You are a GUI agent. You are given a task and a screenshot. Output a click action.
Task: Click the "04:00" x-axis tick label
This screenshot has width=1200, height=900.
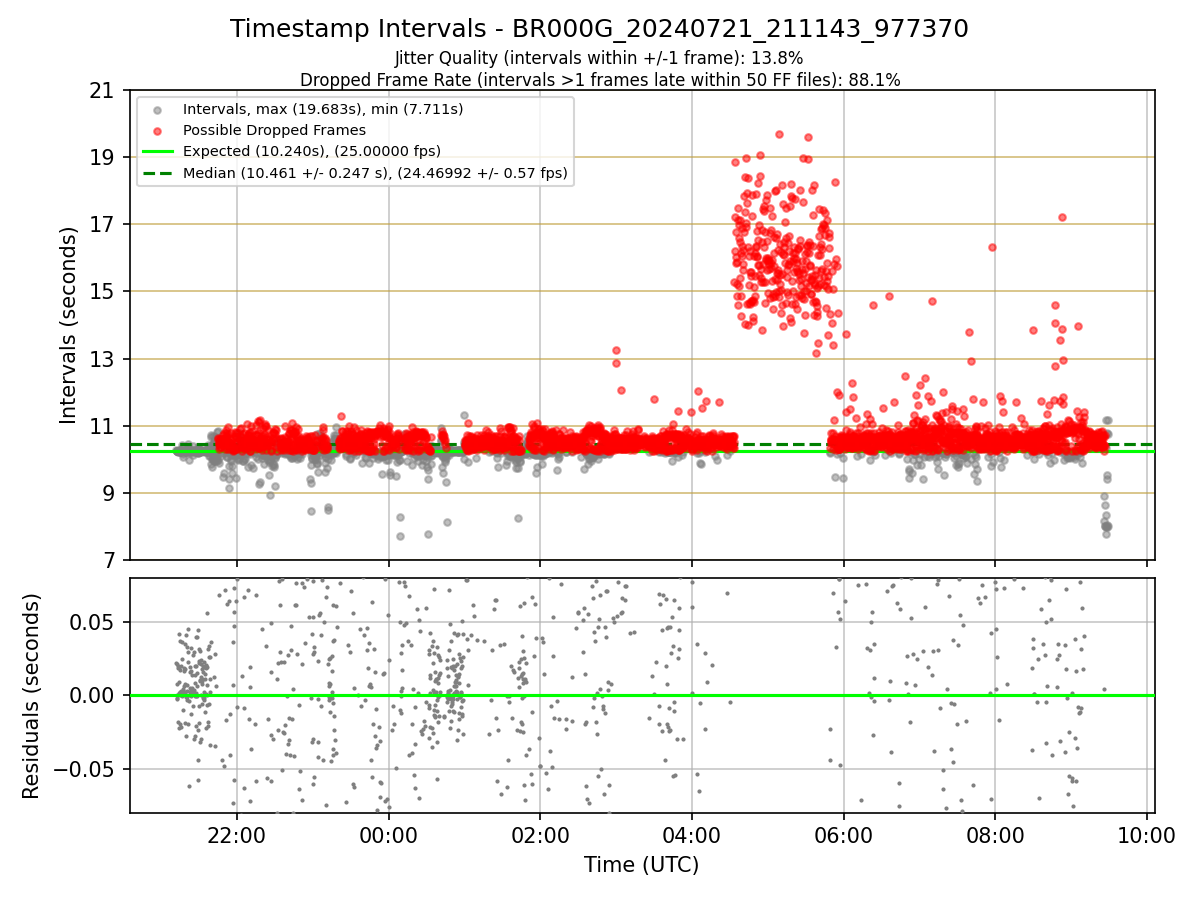tap(691, 833)
